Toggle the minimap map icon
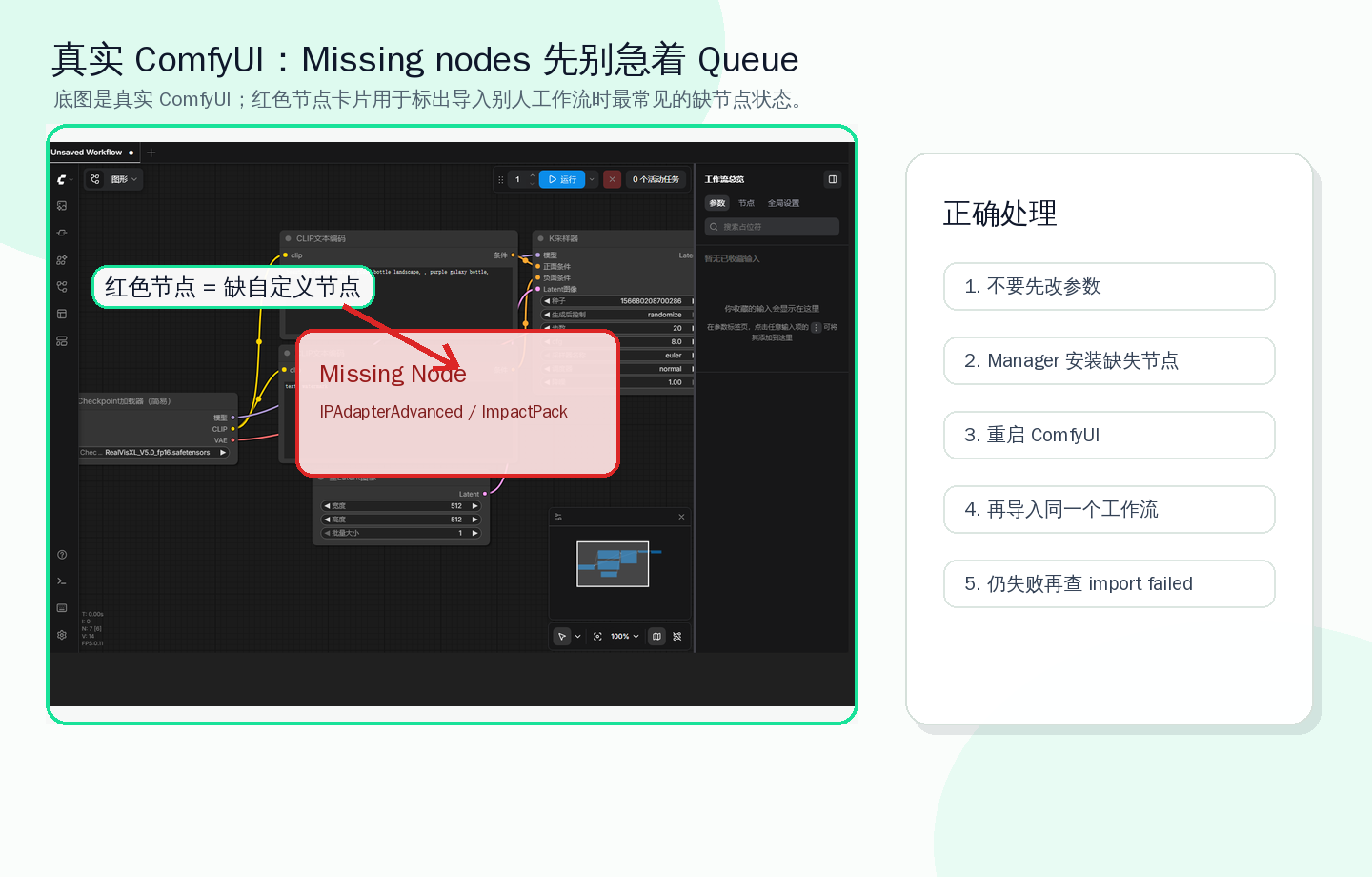This screenshot has height=877, width=1372. click(656, 636)
